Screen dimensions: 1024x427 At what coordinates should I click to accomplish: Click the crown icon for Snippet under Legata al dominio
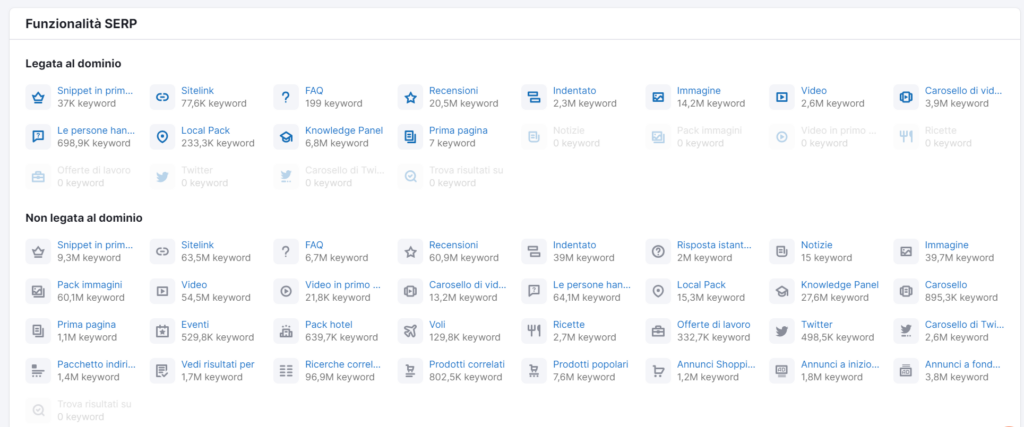(38, 97)
